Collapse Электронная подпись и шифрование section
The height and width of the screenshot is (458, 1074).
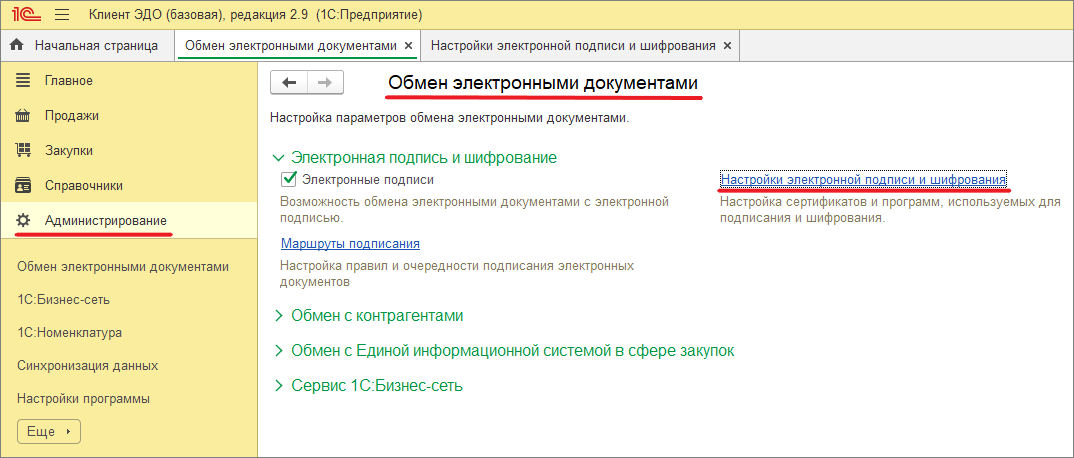point(277,158)
